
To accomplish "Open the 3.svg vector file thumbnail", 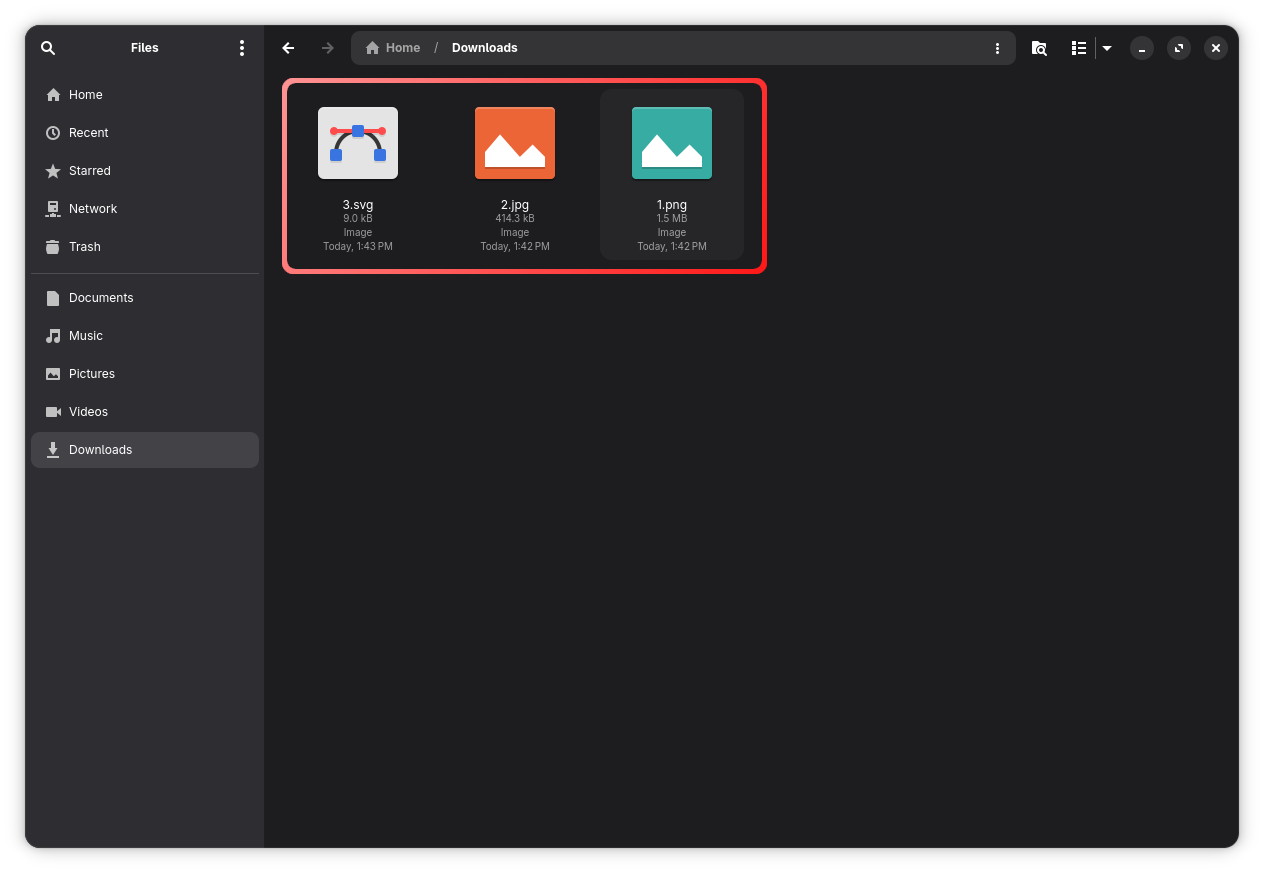I will pyautogui.click(x=358, y=143).
